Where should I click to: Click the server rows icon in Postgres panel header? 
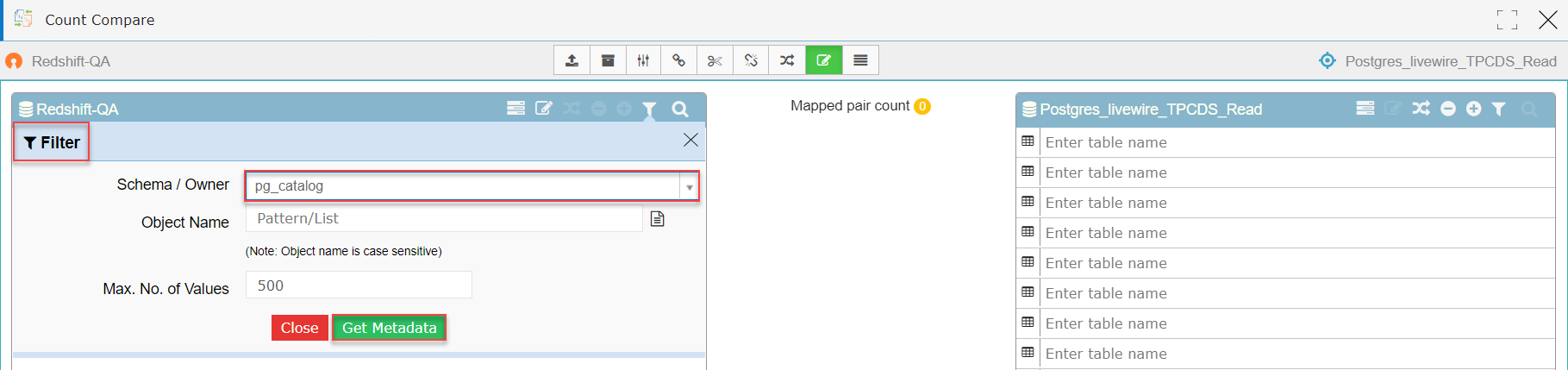(1365, 108)
